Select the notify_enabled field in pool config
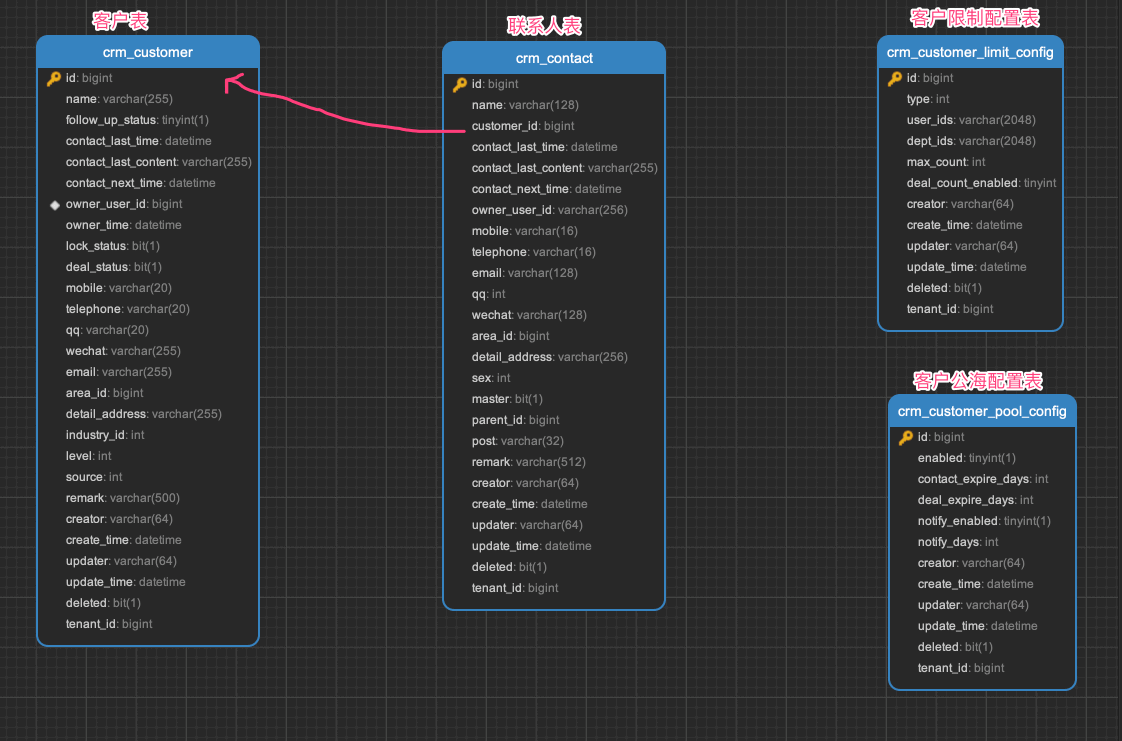 pyautogui.click(x=958, y=521)
